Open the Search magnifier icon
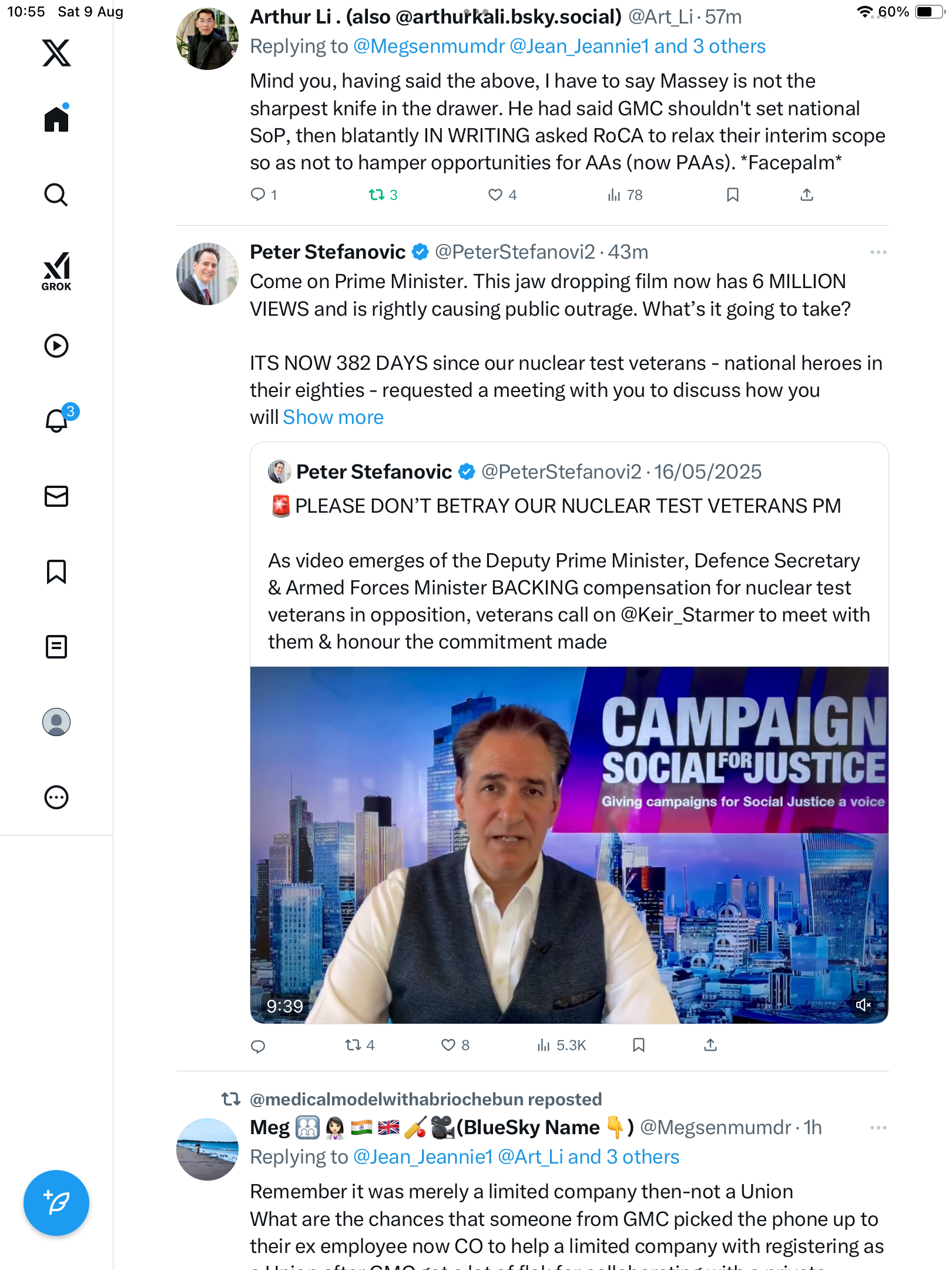Viewport: 952px width, 1270px height. click(56, 195)
